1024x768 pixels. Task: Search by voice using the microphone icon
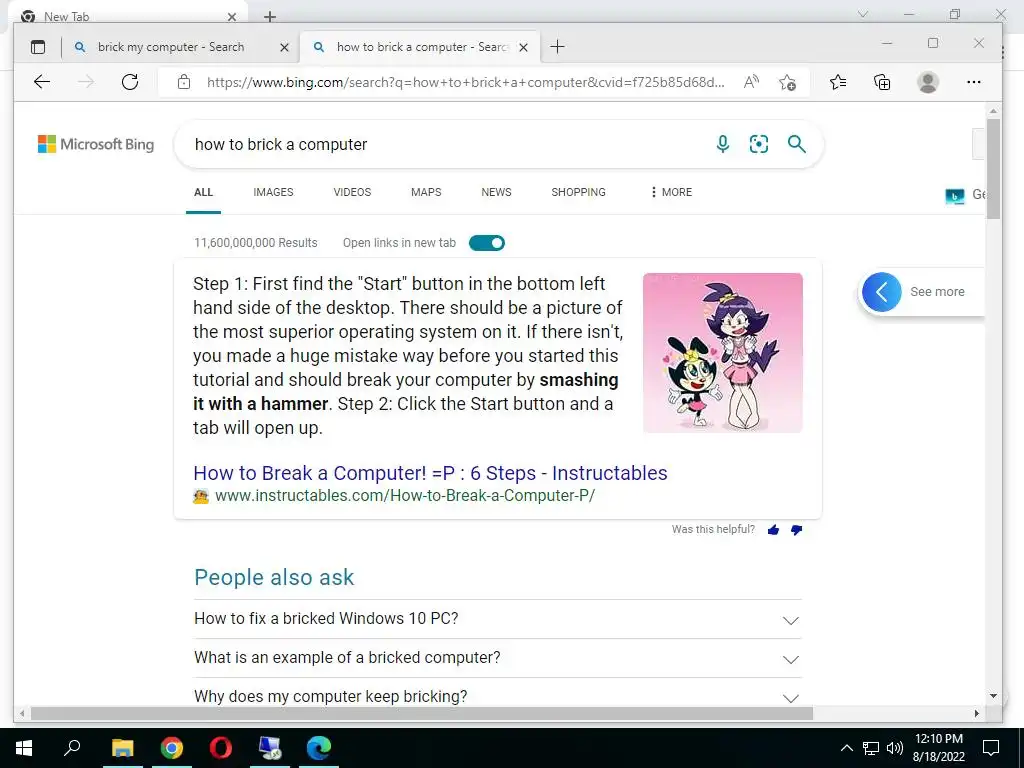[x=723, y=144]
